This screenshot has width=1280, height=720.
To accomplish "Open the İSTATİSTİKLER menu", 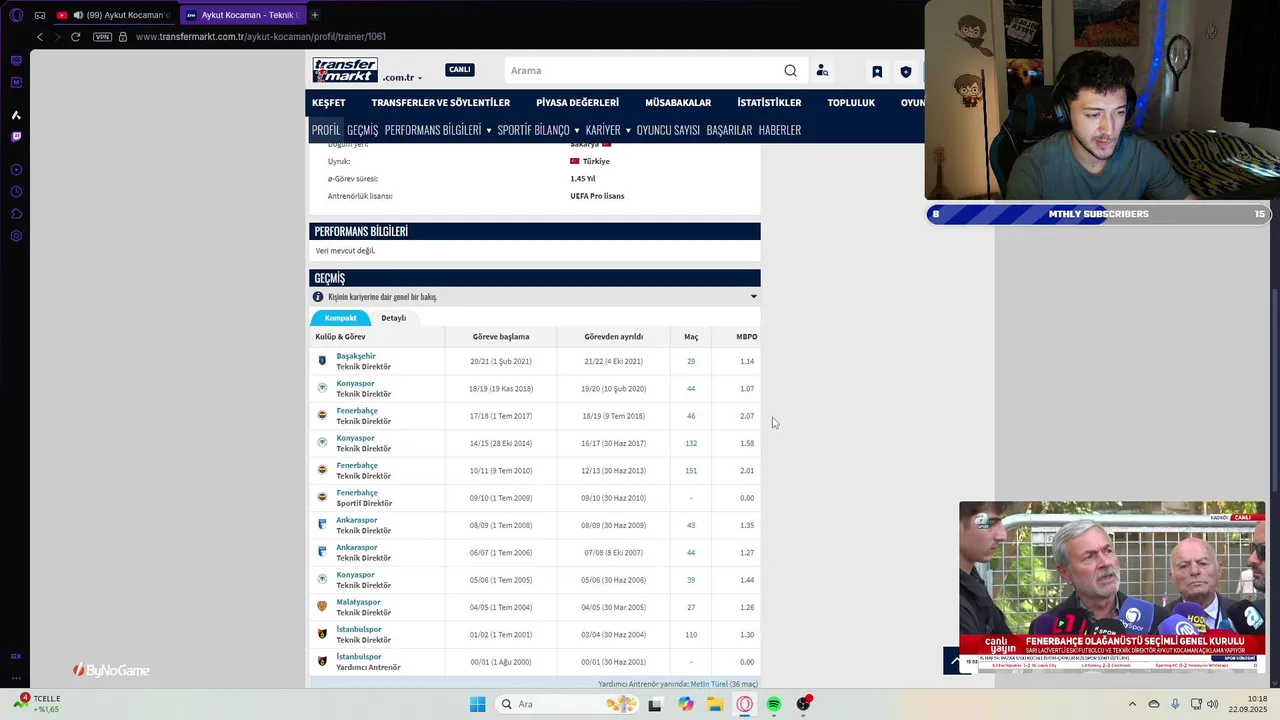I will click(x=769, y=103).
